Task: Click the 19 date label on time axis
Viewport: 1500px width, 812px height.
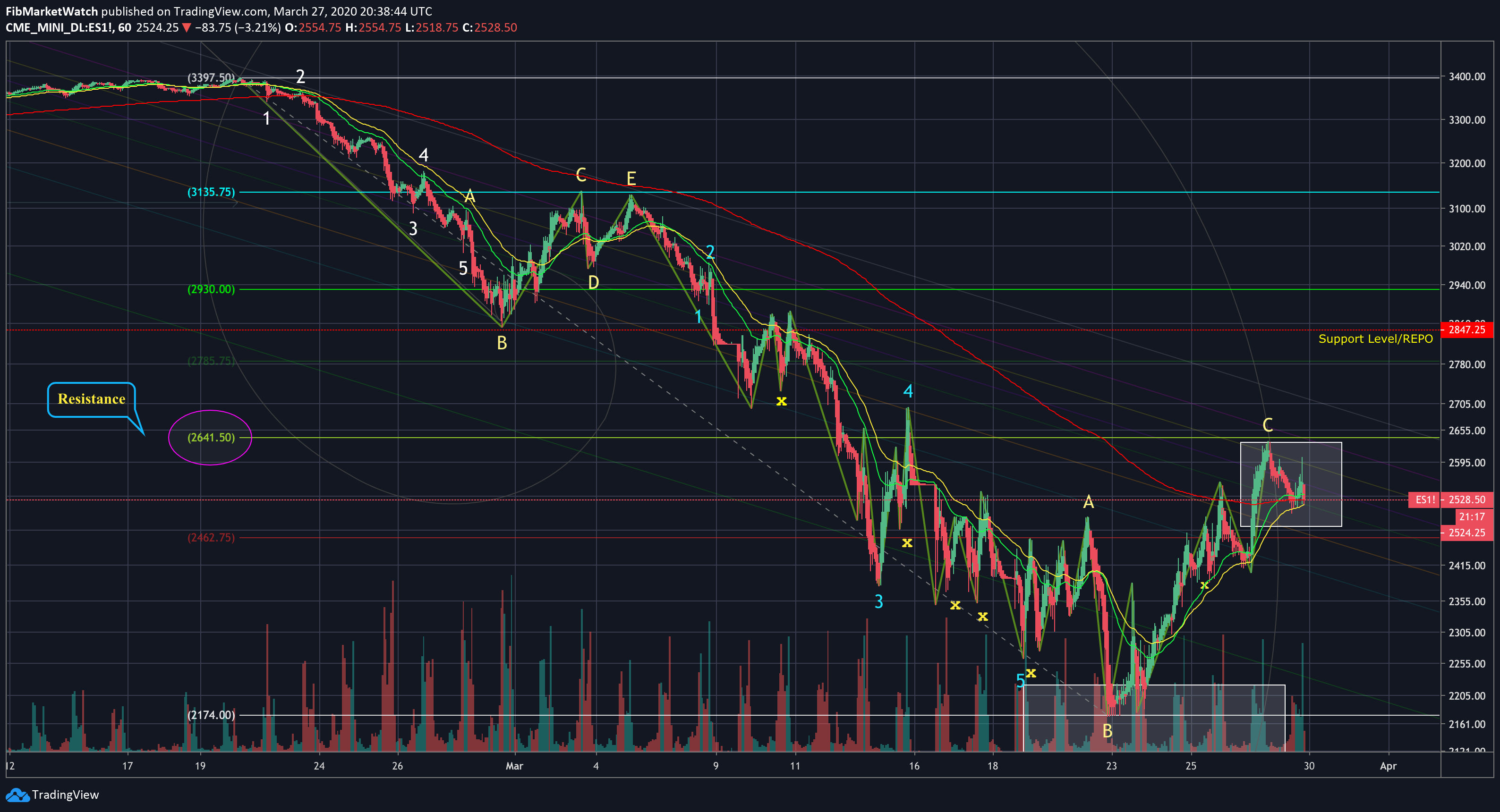Action: [x=200, y=766]
